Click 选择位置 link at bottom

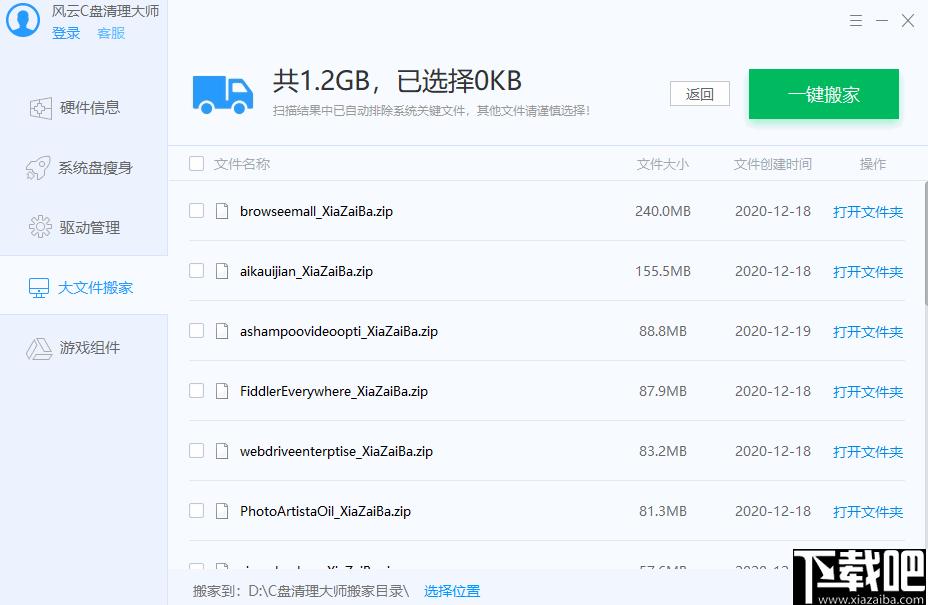click(452, 591)
